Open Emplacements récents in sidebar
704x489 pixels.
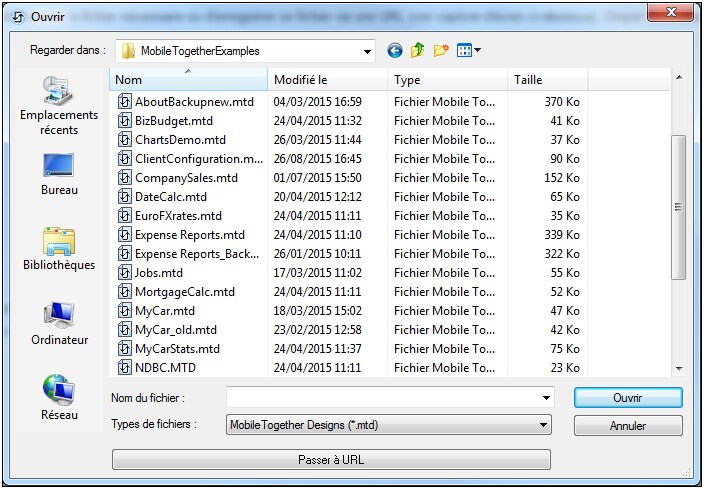pyautogui.click(x=59, y=107)
